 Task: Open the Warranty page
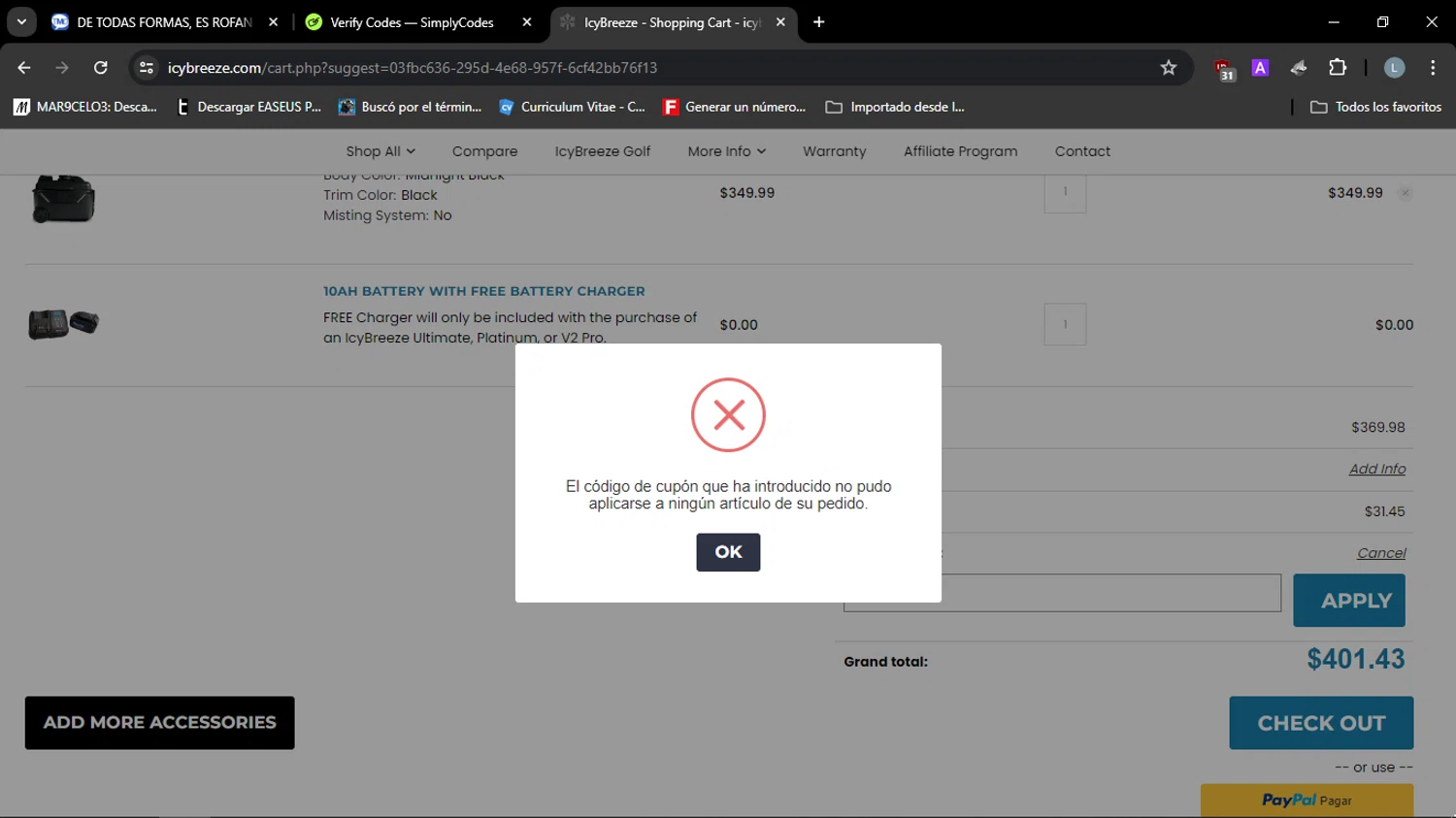835,151
